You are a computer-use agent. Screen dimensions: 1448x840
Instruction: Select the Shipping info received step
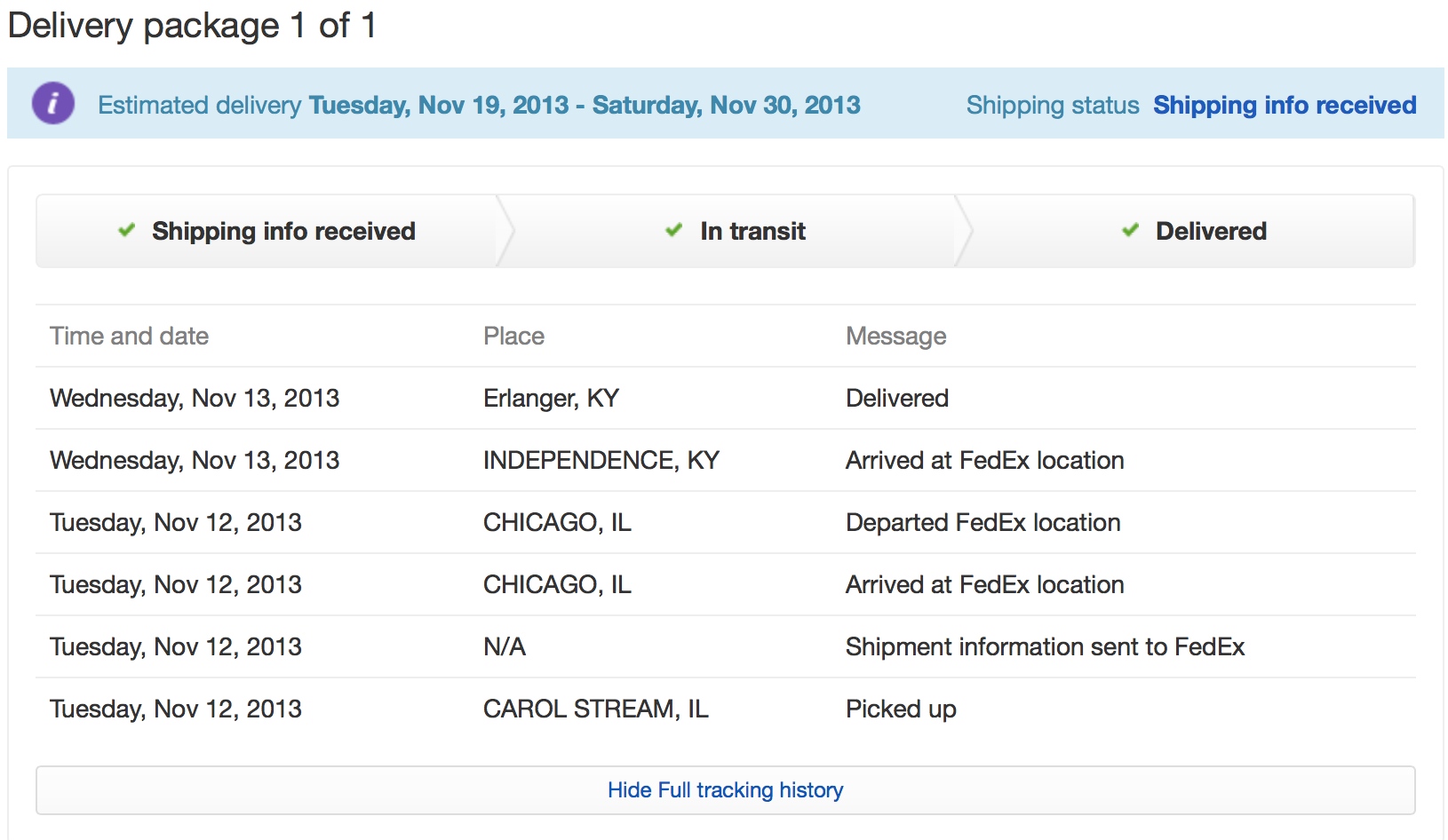[x=270, y=231]
